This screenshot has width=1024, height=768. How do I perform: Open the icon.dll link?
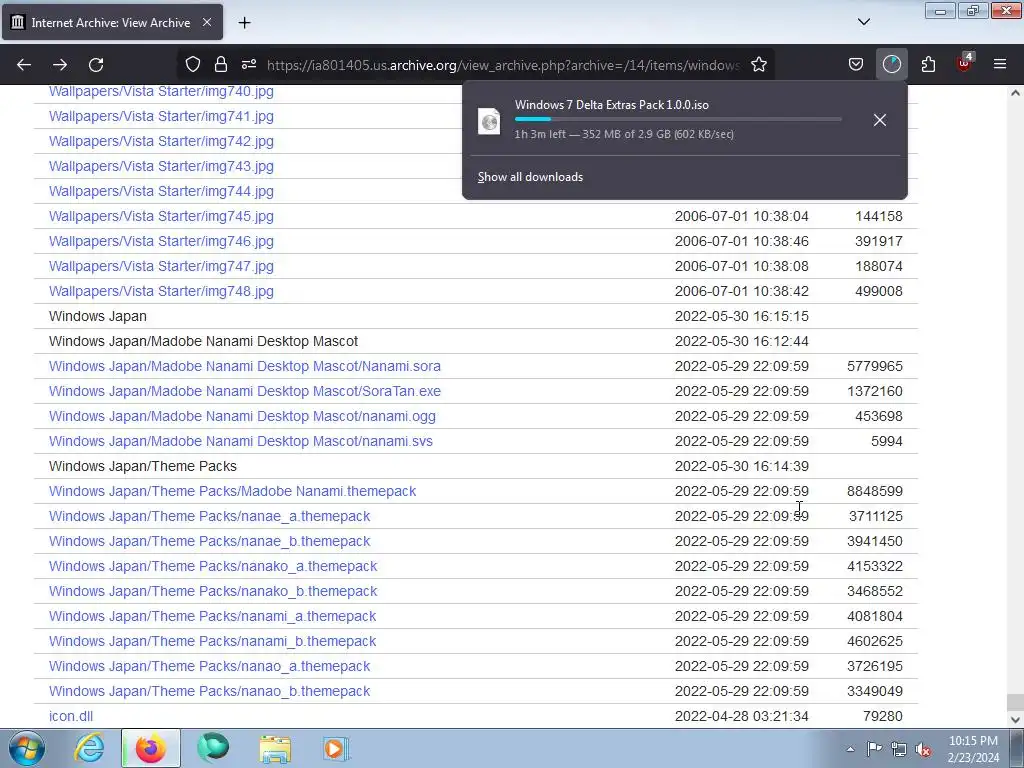71,716
